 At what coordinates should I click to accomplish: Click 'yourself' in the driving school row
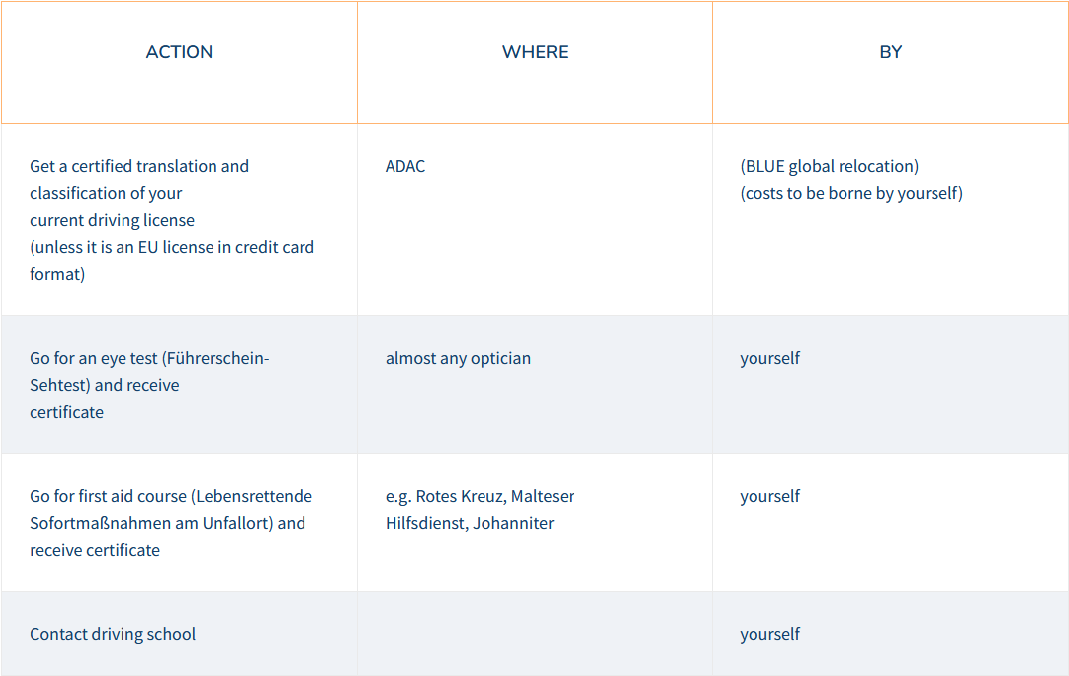click(770, 634)
